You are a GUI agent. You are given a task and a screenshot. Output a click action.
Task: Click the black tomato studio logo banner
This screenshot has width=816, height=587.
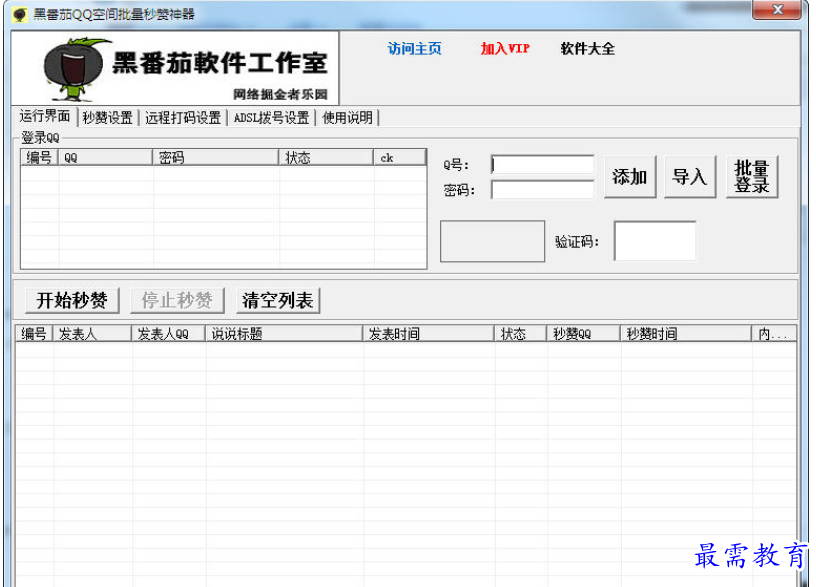(175, 68)
